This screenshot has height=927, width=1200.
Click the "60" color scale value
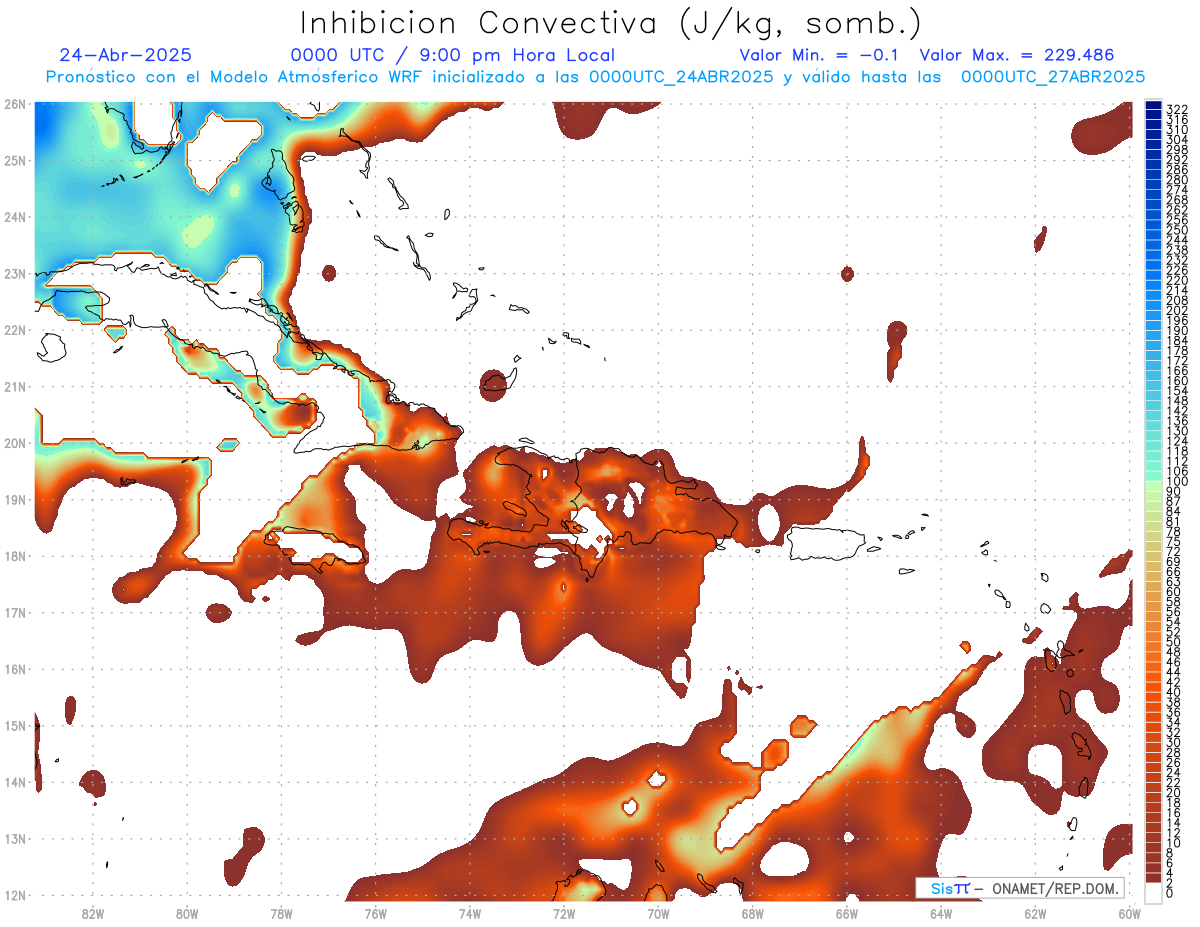point(1174,591)
